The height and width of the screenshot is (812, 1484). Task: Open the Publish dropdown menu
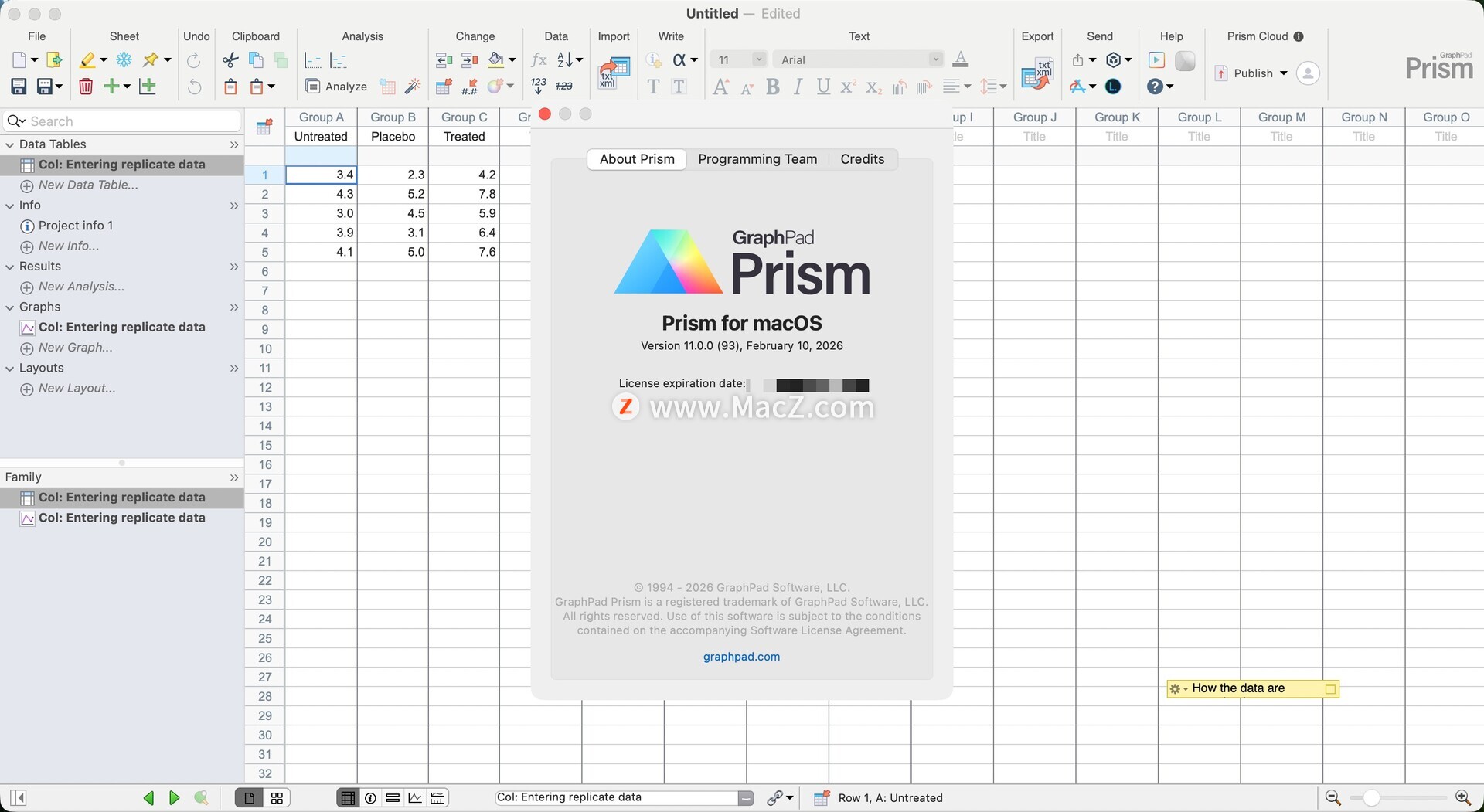(1283, 73)
